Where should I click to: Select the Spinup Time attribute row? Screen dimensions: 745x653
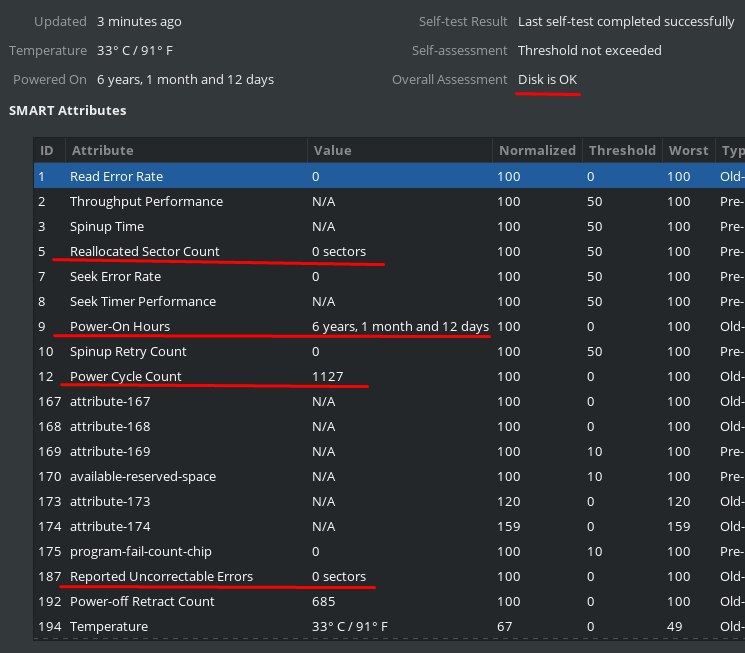coord(389,226)
